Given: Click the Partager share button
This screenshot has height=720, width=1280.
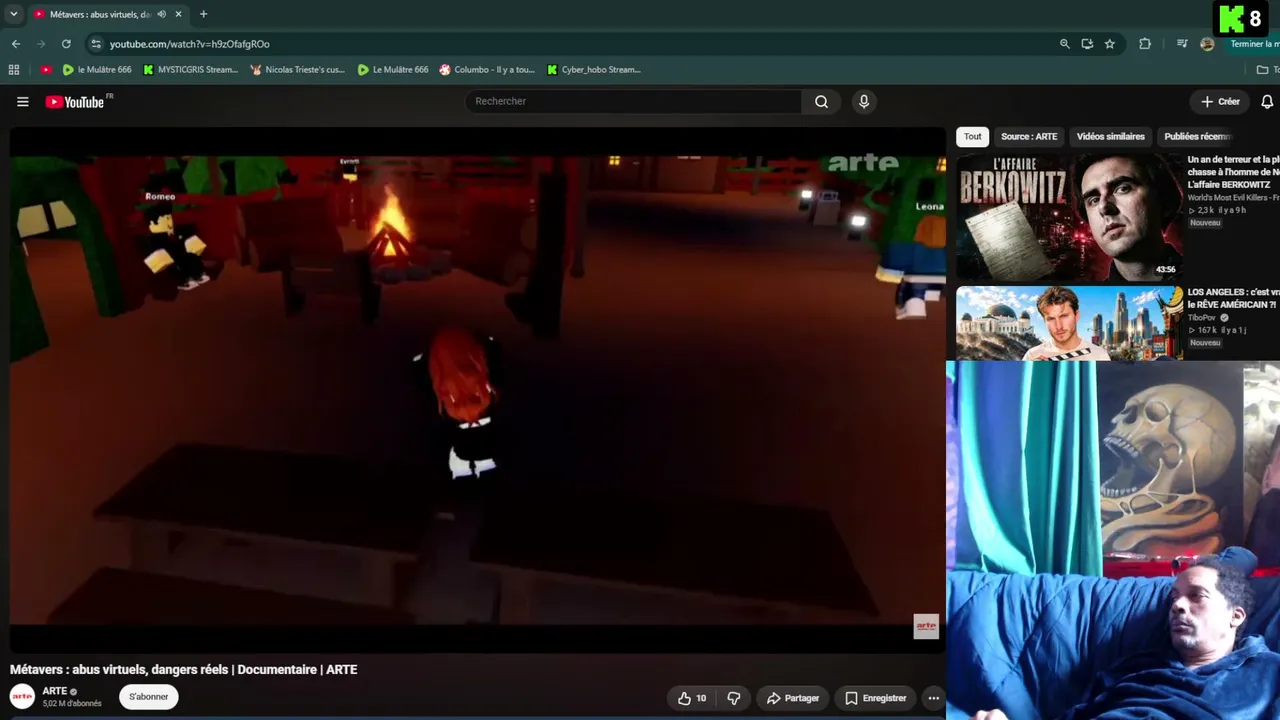Looking at the screenshot, I should coord(792,698).
